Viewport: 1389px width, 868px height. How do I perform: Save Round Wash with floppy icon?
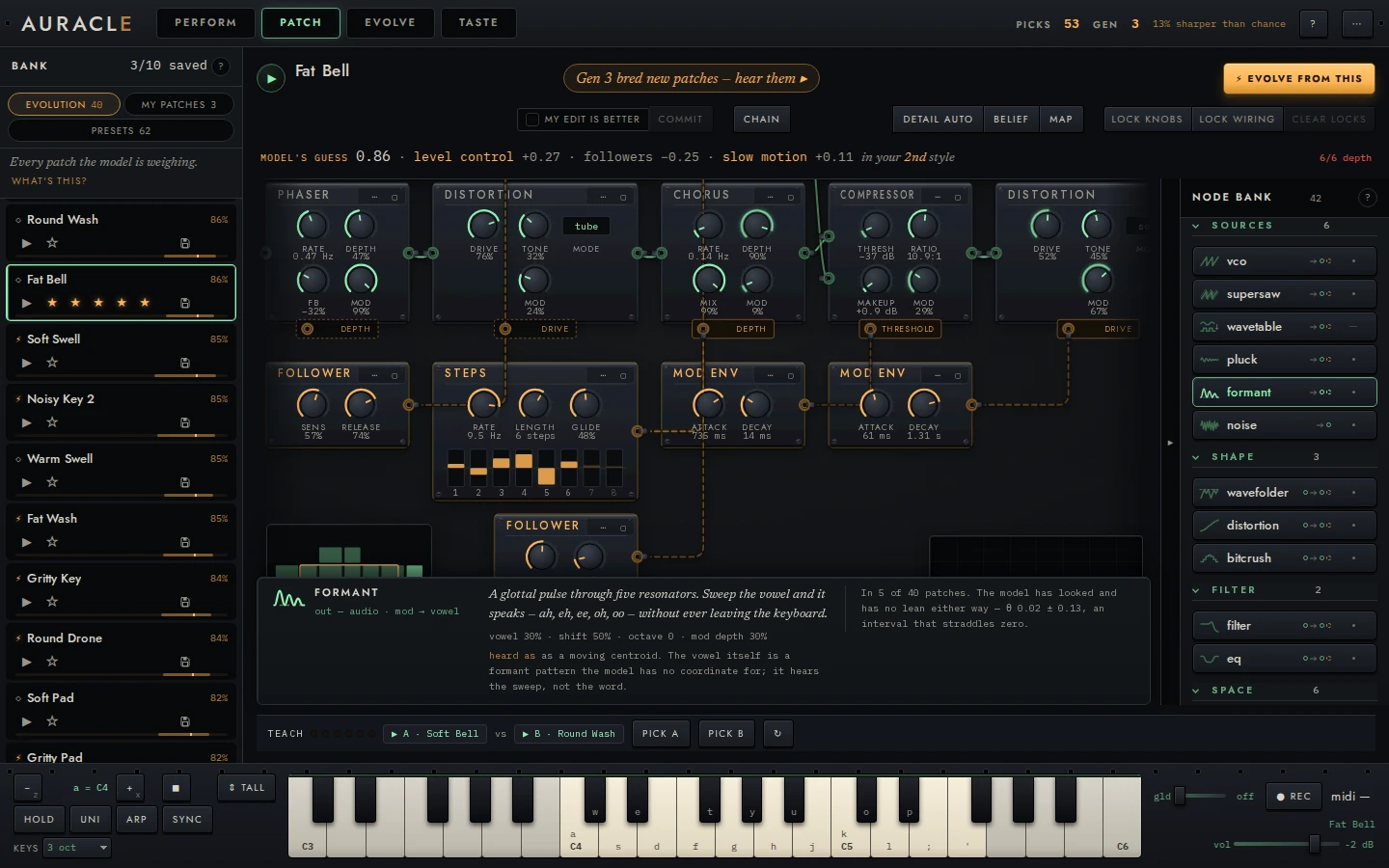pos(185,243)
